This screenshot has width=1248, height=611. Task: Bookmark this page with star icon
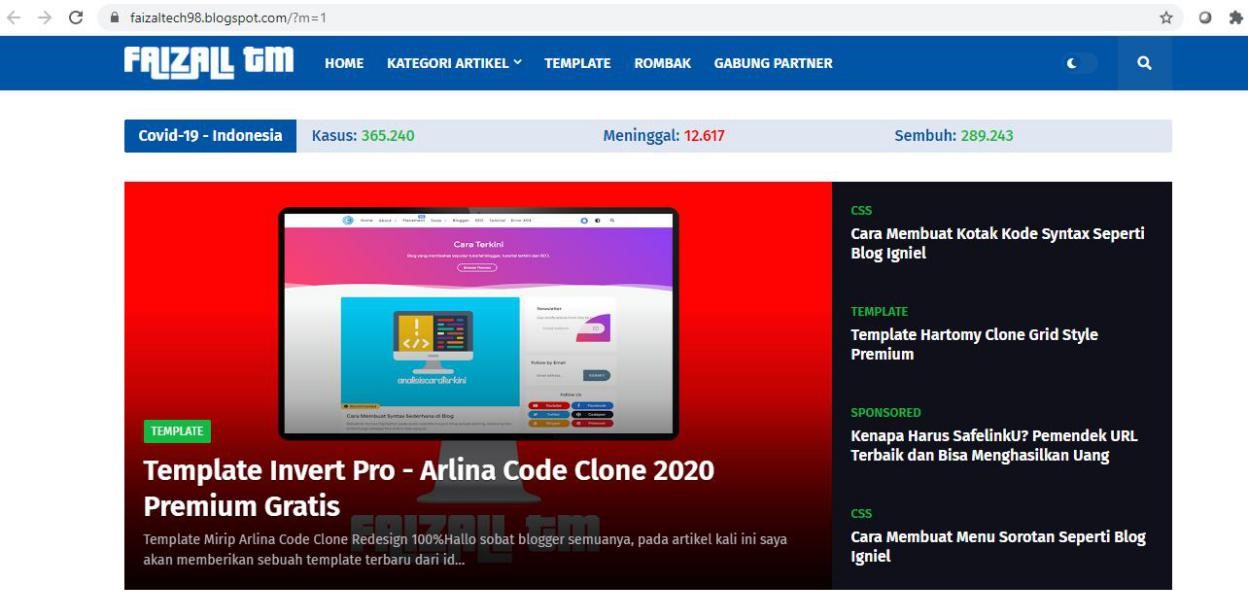click(1166, 17)
